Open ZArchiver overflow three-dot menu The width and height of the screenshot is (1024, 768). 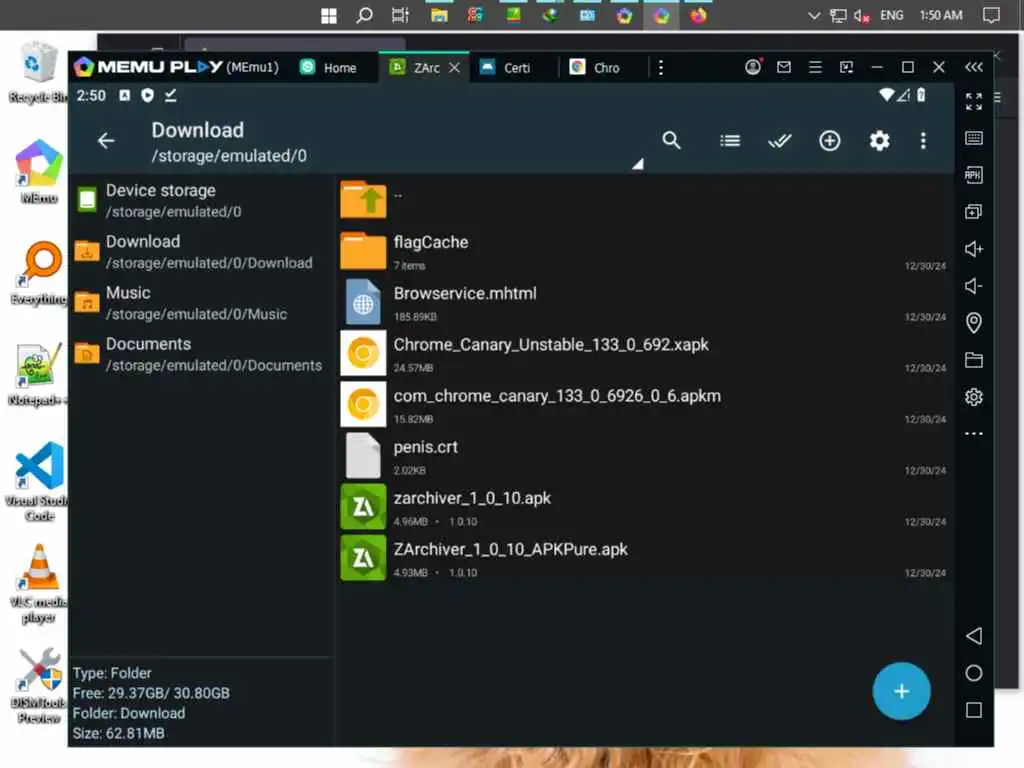[x=923, y=140]
